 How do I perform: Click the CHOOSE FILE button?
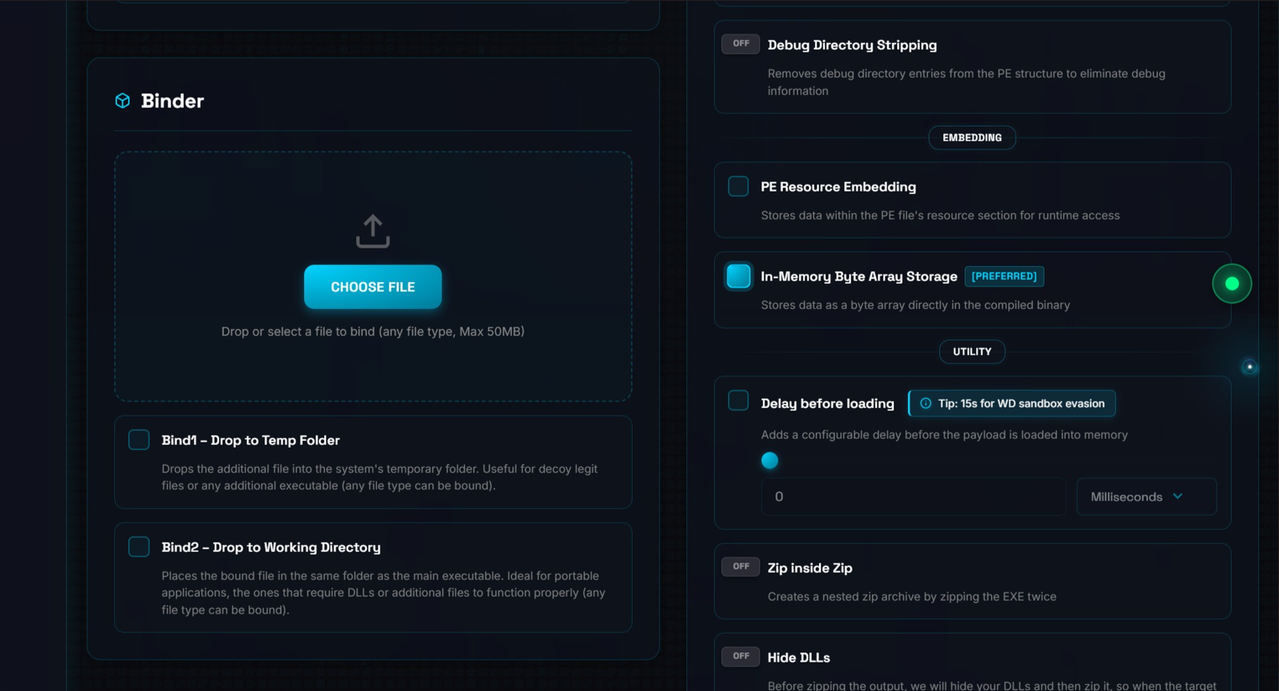point(373,287)
